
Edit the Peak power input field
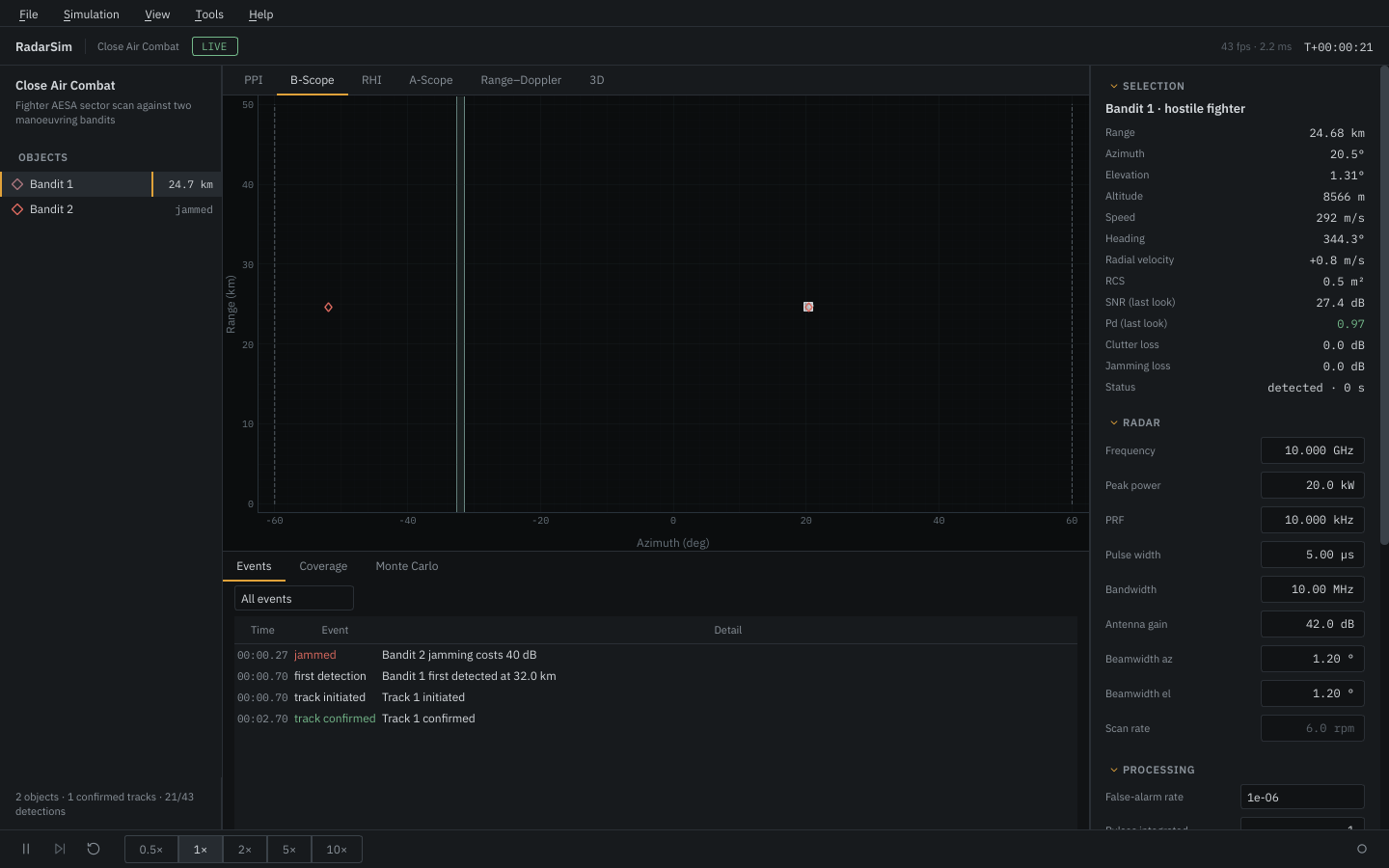point(1313,485)
